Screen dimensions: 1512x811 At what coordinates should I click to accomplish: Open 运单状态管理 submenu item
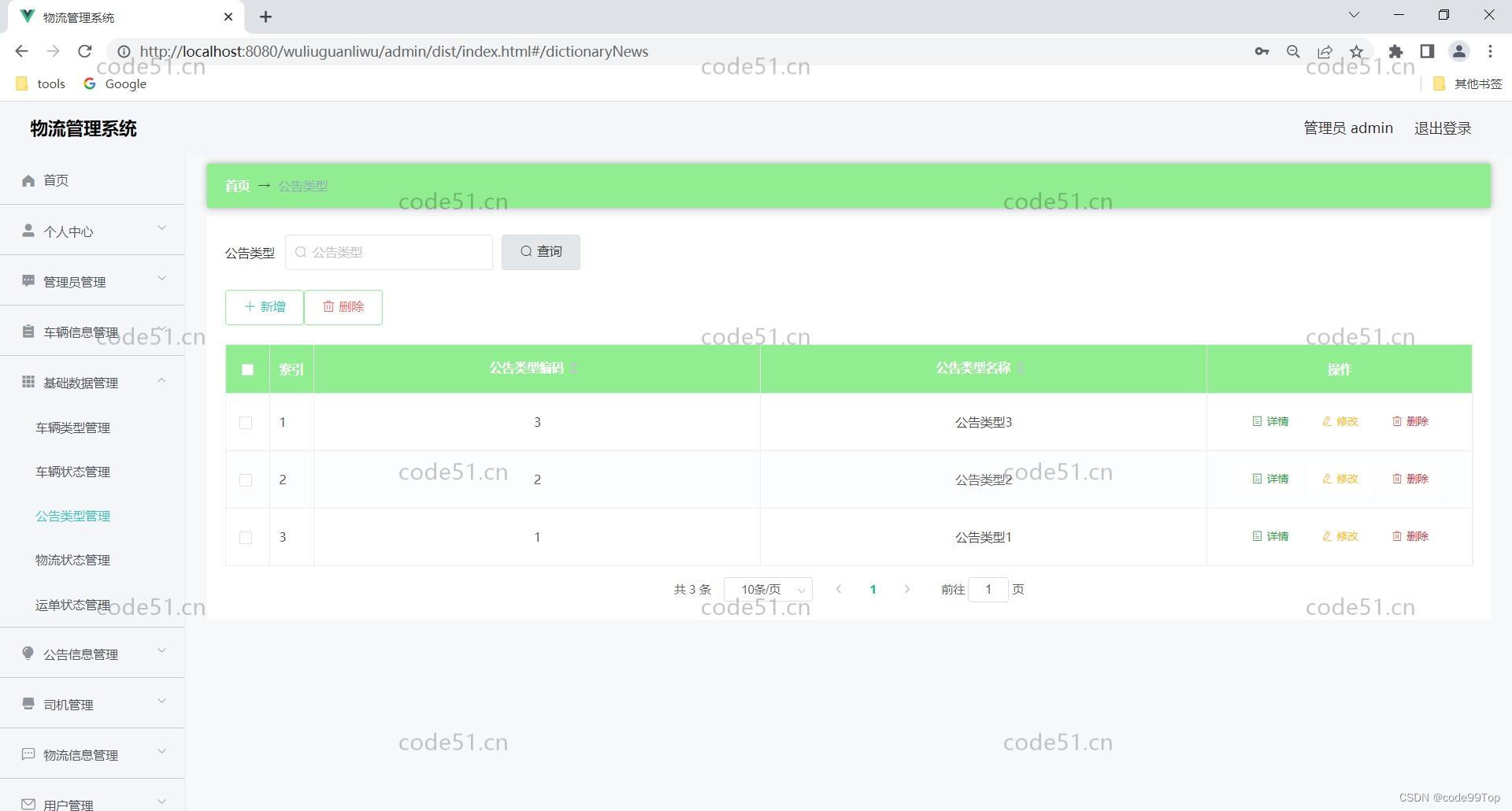[72, 605]
